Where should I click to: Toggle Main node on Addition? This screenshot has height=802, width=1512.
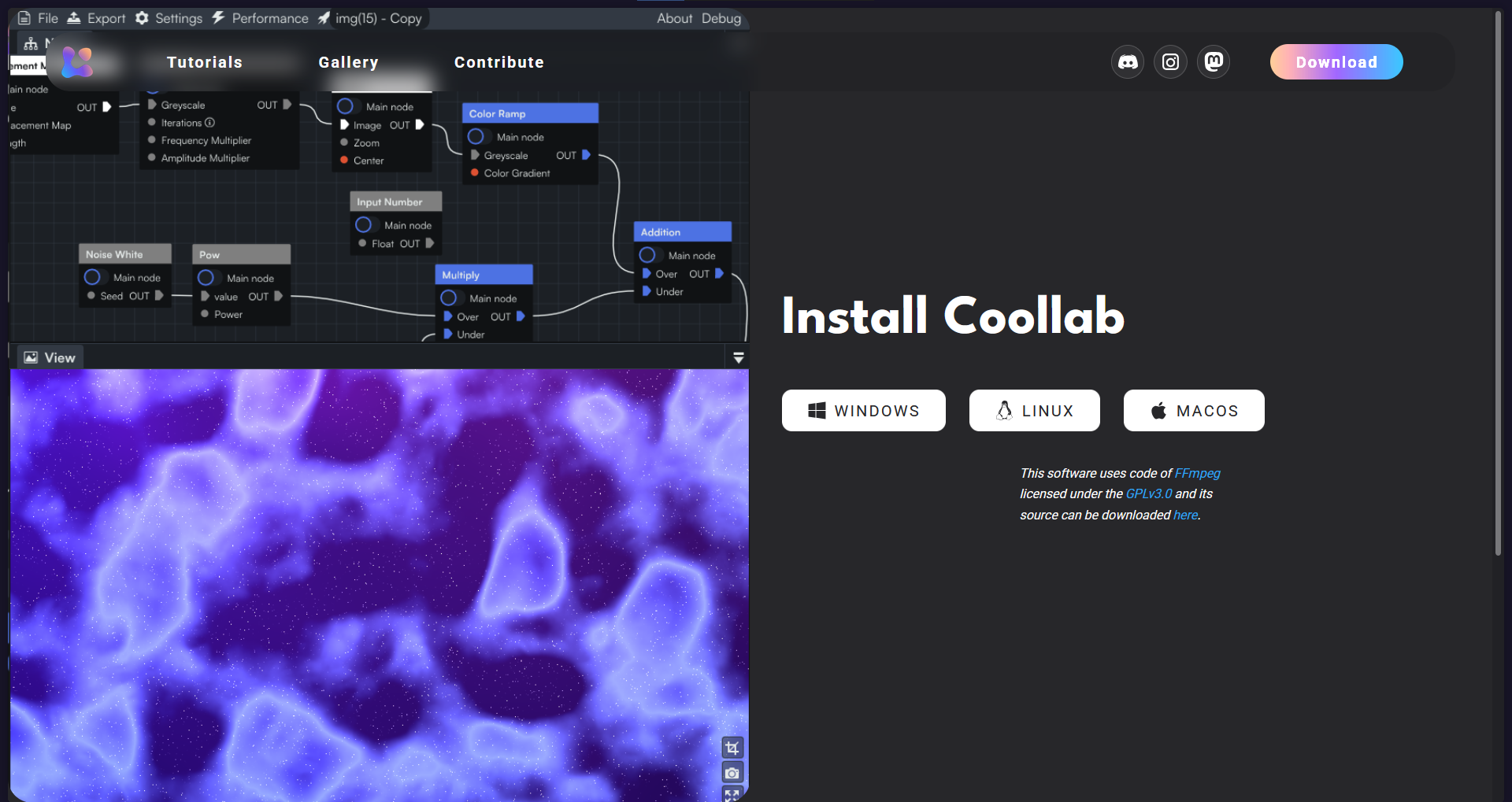tap(647, 255)
